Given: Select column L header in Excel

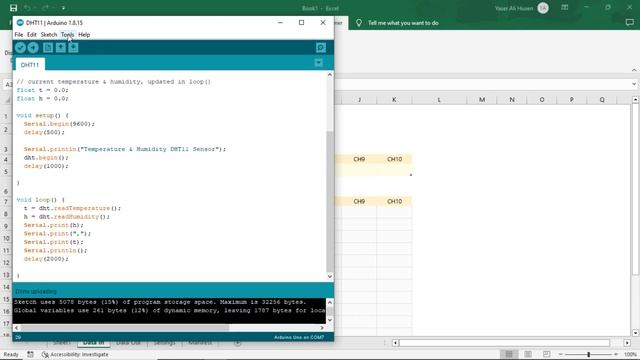Looking at the screenshot, I should pyautogui.click(x=439, y=100).
